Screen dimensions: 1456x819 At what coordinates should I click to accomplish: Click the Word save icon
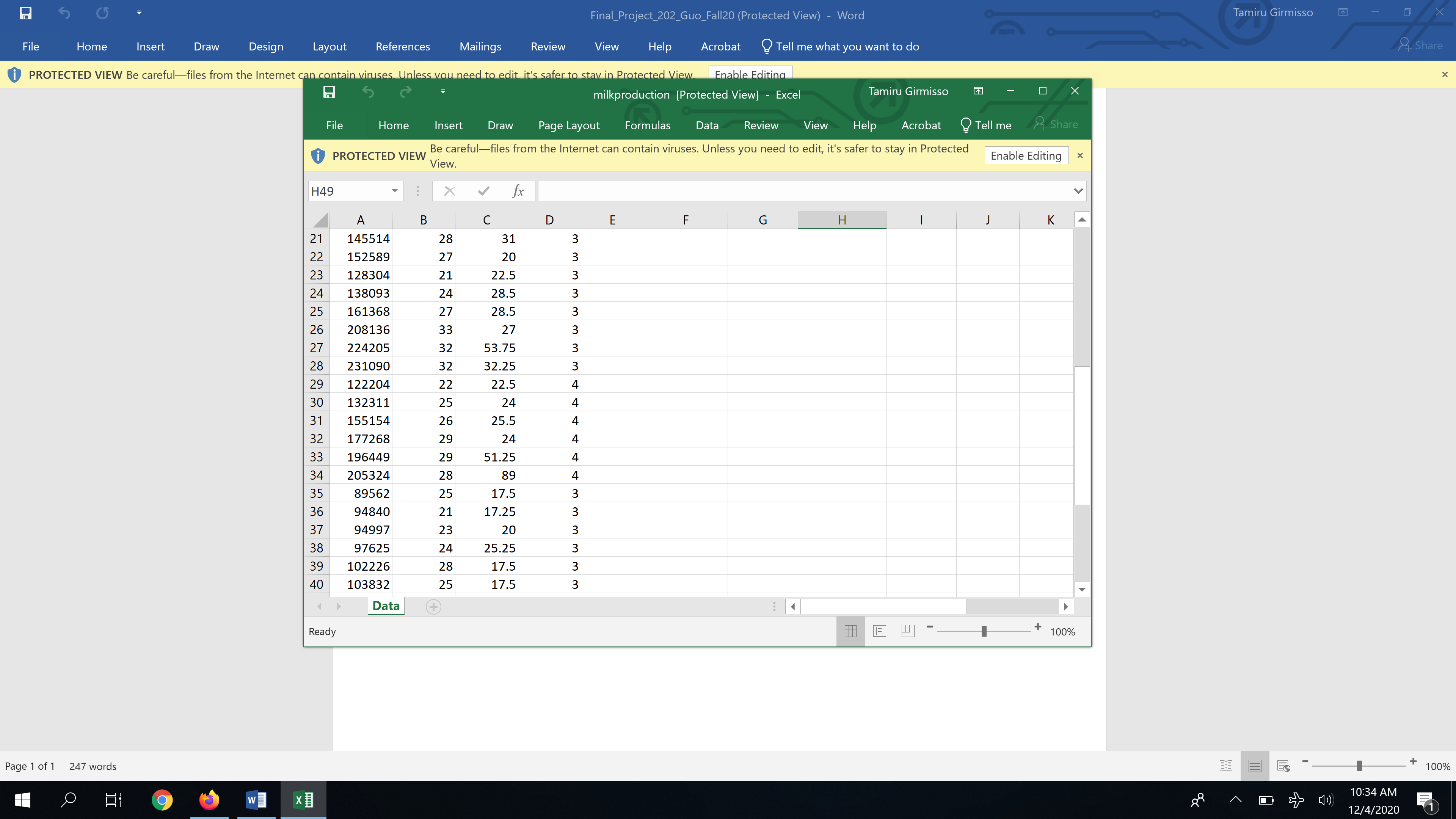coord(25,13)
